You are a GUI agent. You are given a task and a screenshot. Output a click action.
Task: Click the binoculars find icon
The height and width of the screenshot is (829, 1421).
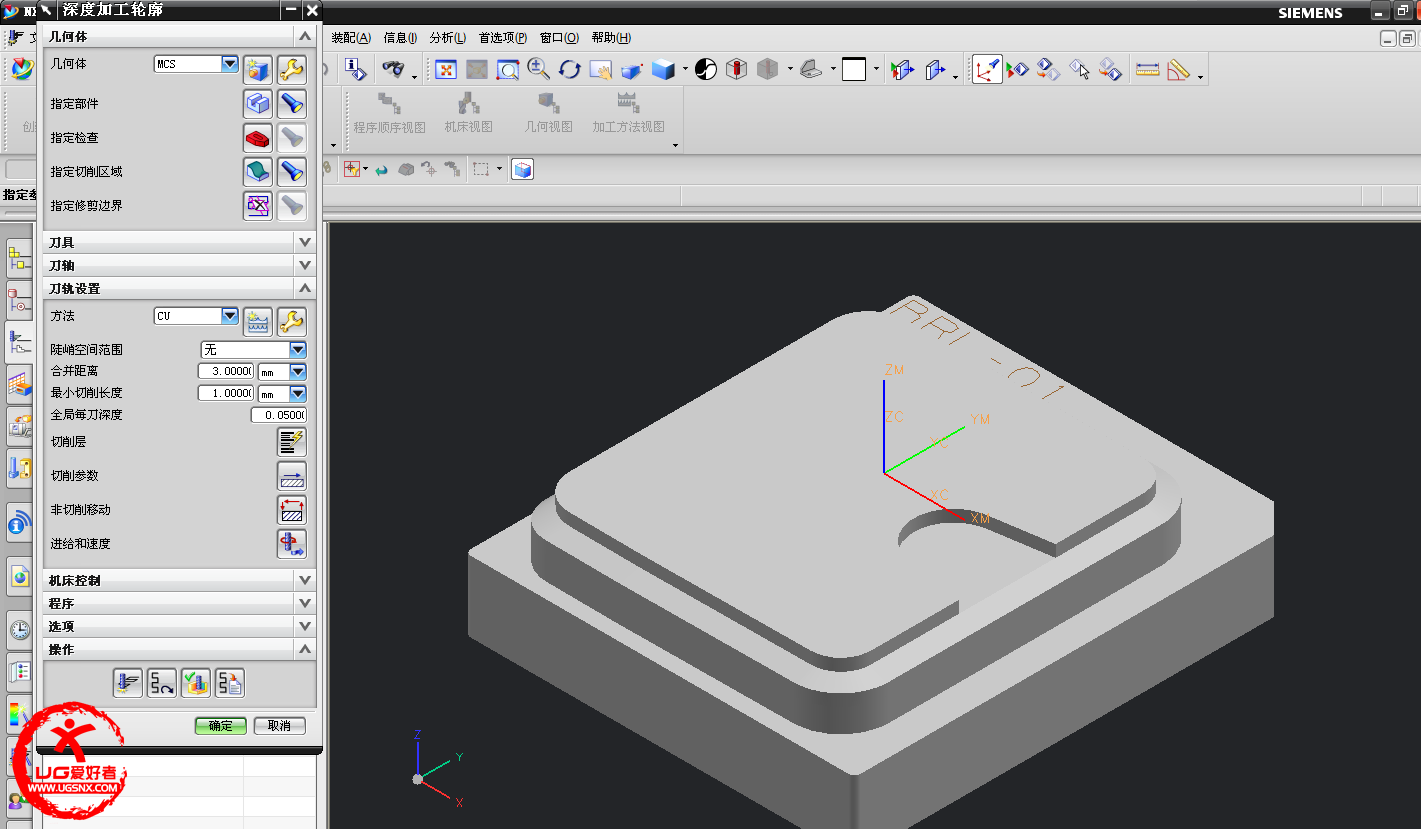[x=393, y=69]
